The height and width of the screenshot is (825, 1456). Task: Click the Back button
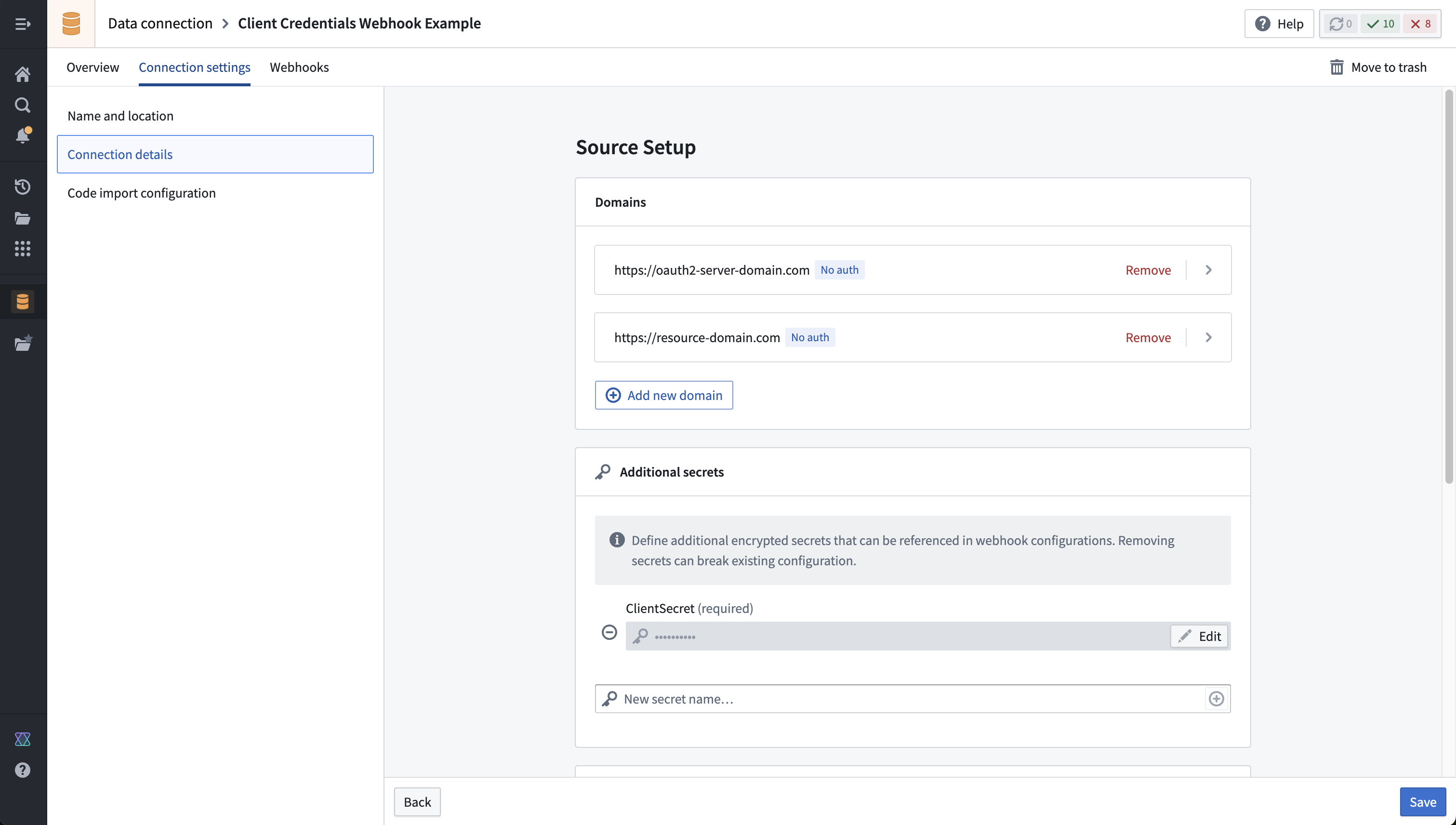point(417,802)
